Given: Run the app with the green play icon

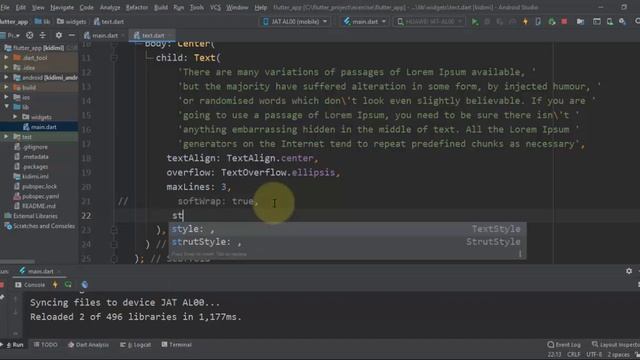Looking at the screenshot, I should (x=474, y=22).
